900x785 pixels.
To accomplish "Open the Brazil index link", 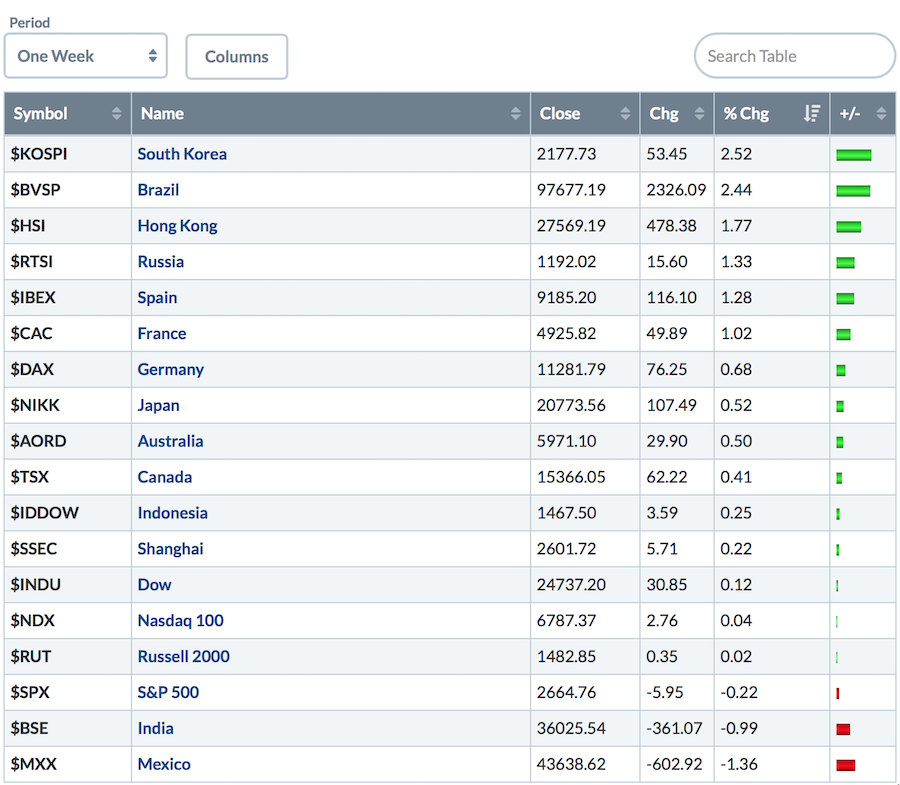I will click(158, 190).
